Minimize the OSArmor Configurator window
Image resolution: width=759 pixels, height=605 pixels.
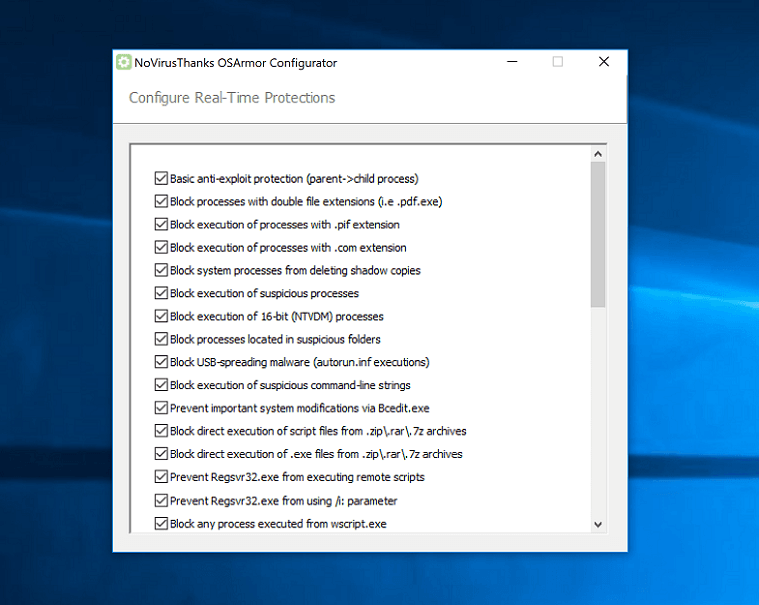pyautogui.click(x=512, y=62)
